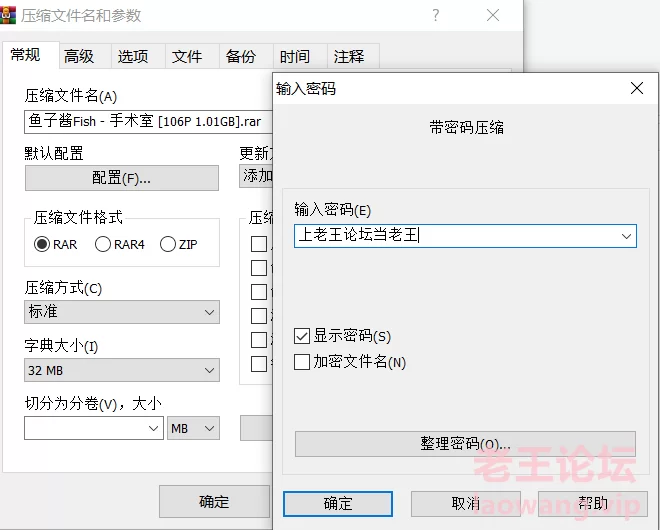Screen dimensions: 660x530
Task: Tick the first checkbox in compression options group
Action: (x=259, y=244)
